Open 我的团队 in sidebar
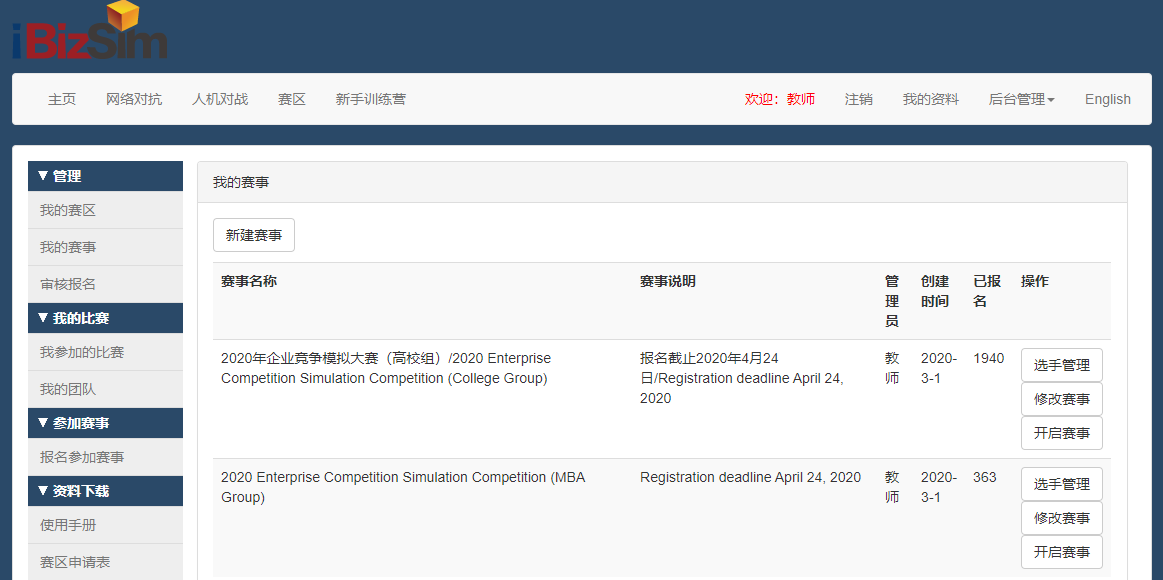The width and height of the screenshot is (1163, 580). click(x=105, y=389)
